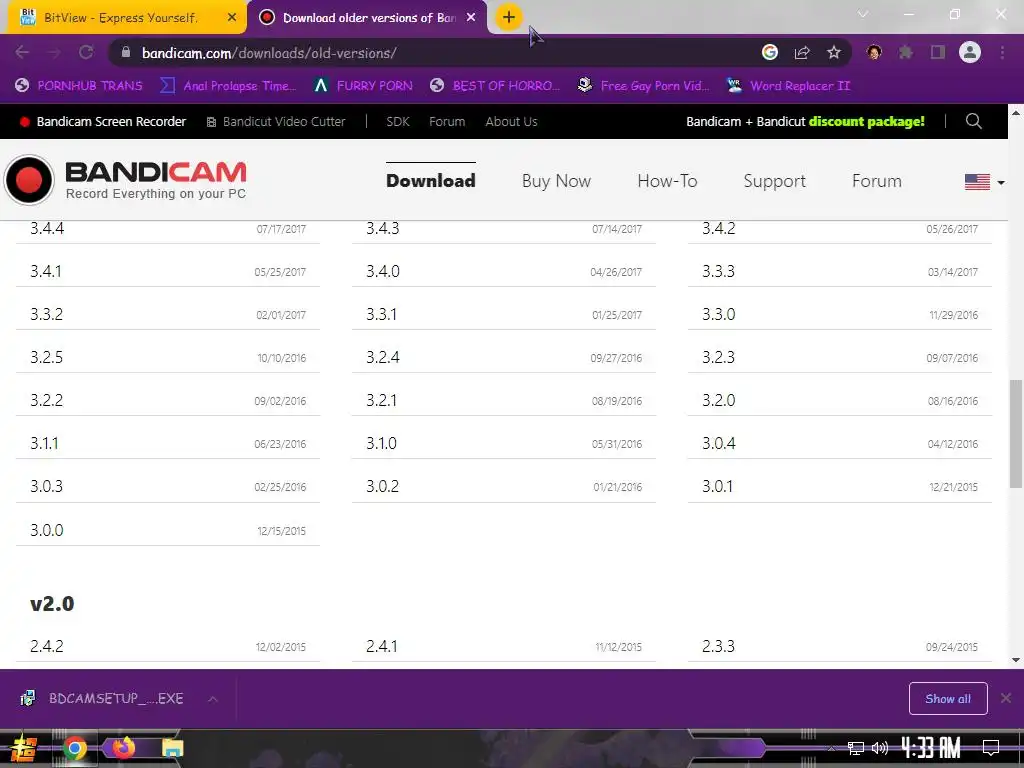Open Chrome from the taskbar
The width and height of the screenshot is (1024, 768).
74,748
